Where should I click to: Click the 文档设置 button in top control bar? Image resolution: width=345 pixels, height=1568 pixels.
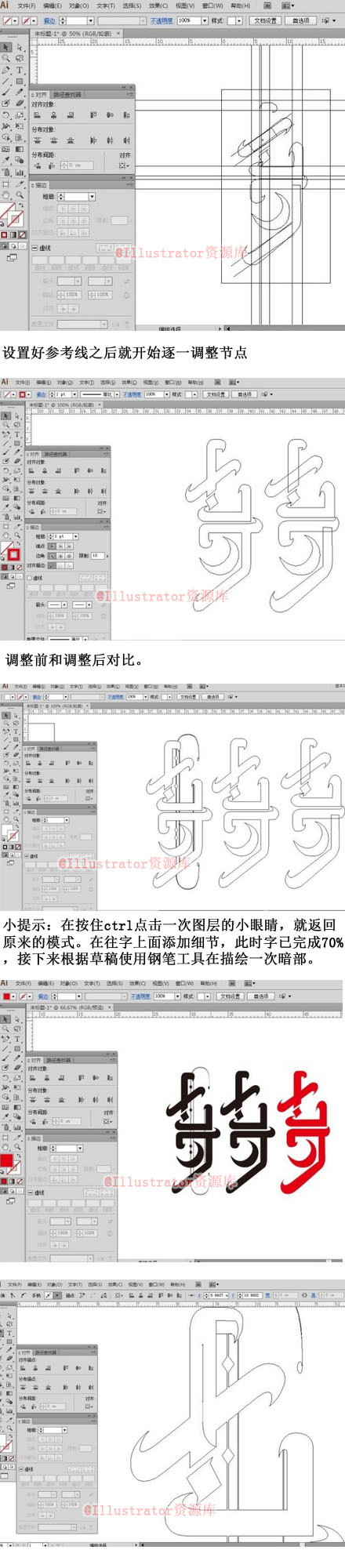265,20
